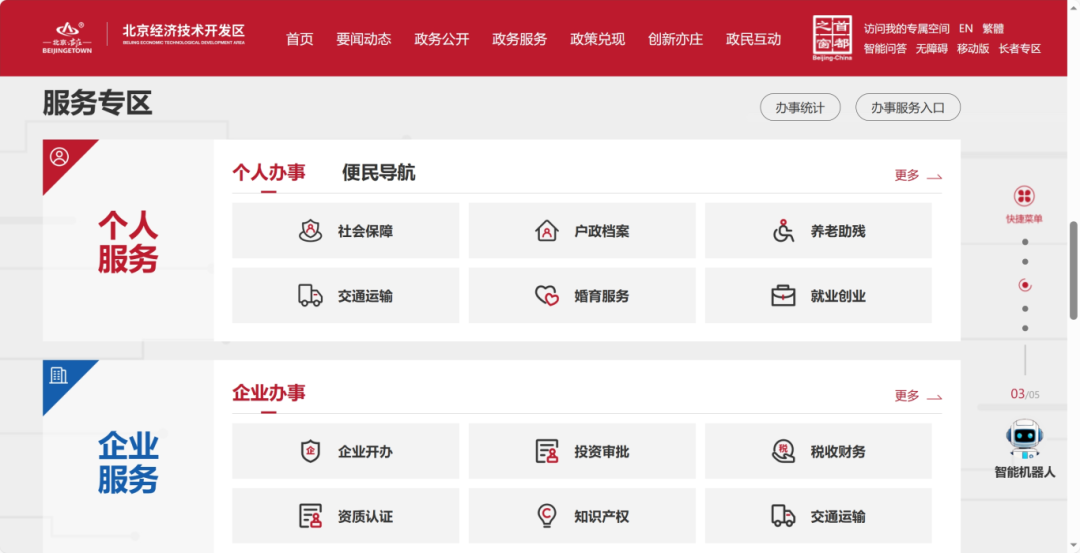Viewport: 1080px width, 553px height.
Task: Click the building icon on 企业服务 card
Action: (x=59, y=375)
